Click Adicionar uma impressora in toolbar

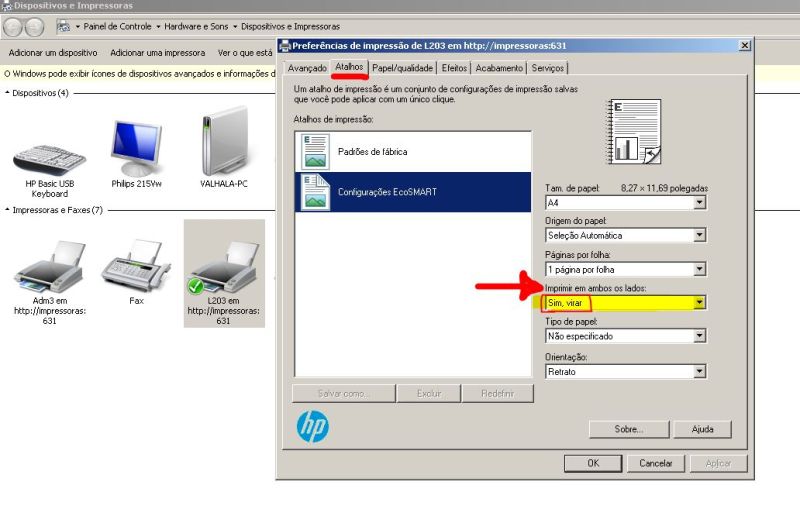[x=157, y=53]
